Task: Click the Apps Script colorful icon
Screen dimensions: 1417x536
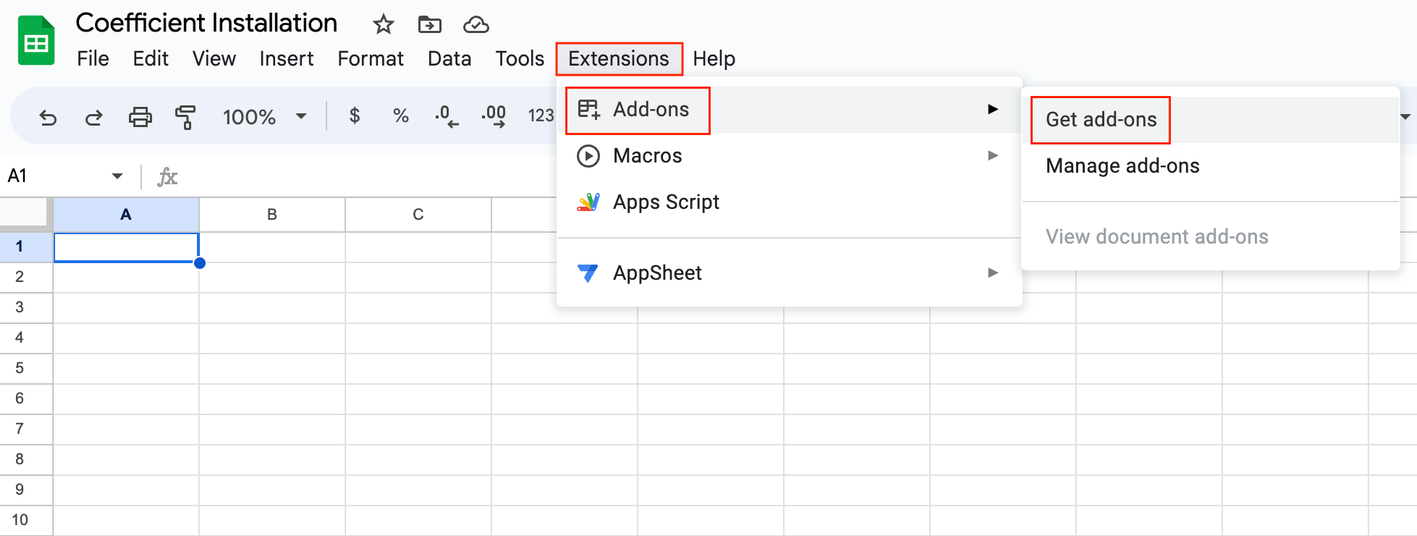Action: pyautogui.click(x=588, y=202)
